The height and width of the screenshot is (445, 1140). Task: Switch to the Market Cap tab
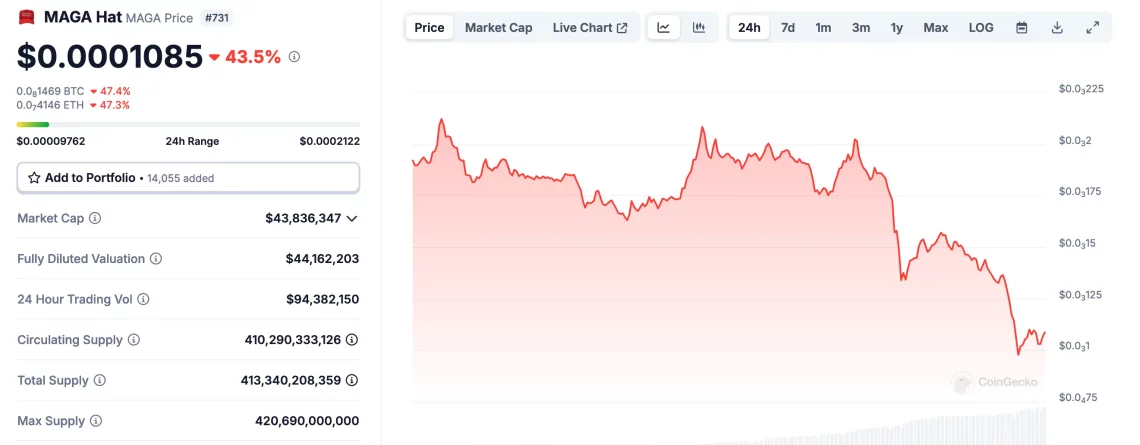point(498,28)
